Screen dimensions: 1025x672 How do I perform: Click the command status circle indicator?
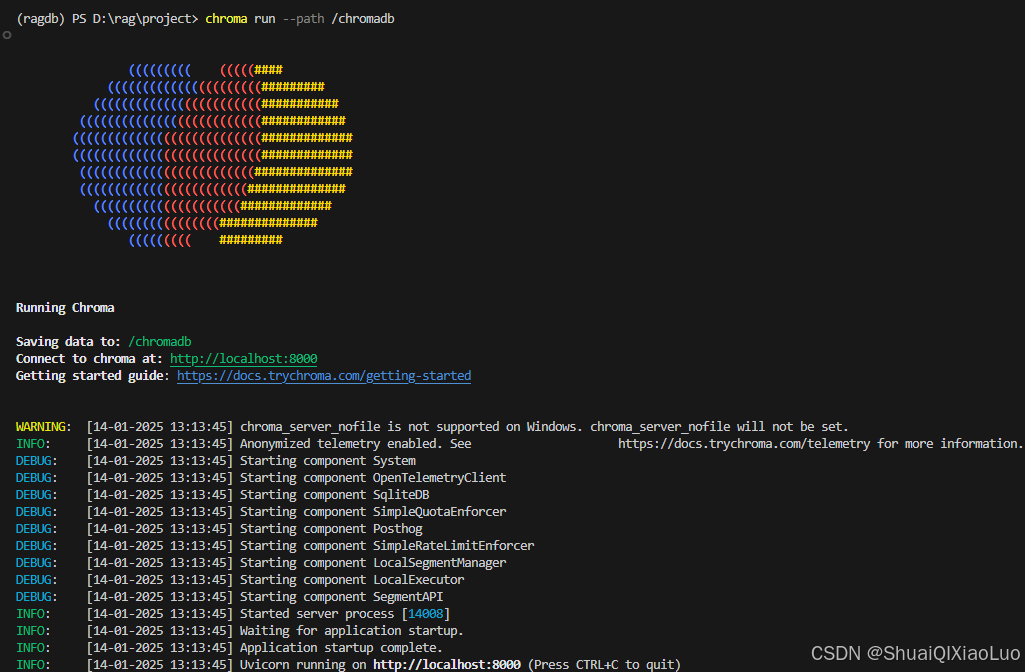coord(7,35)
